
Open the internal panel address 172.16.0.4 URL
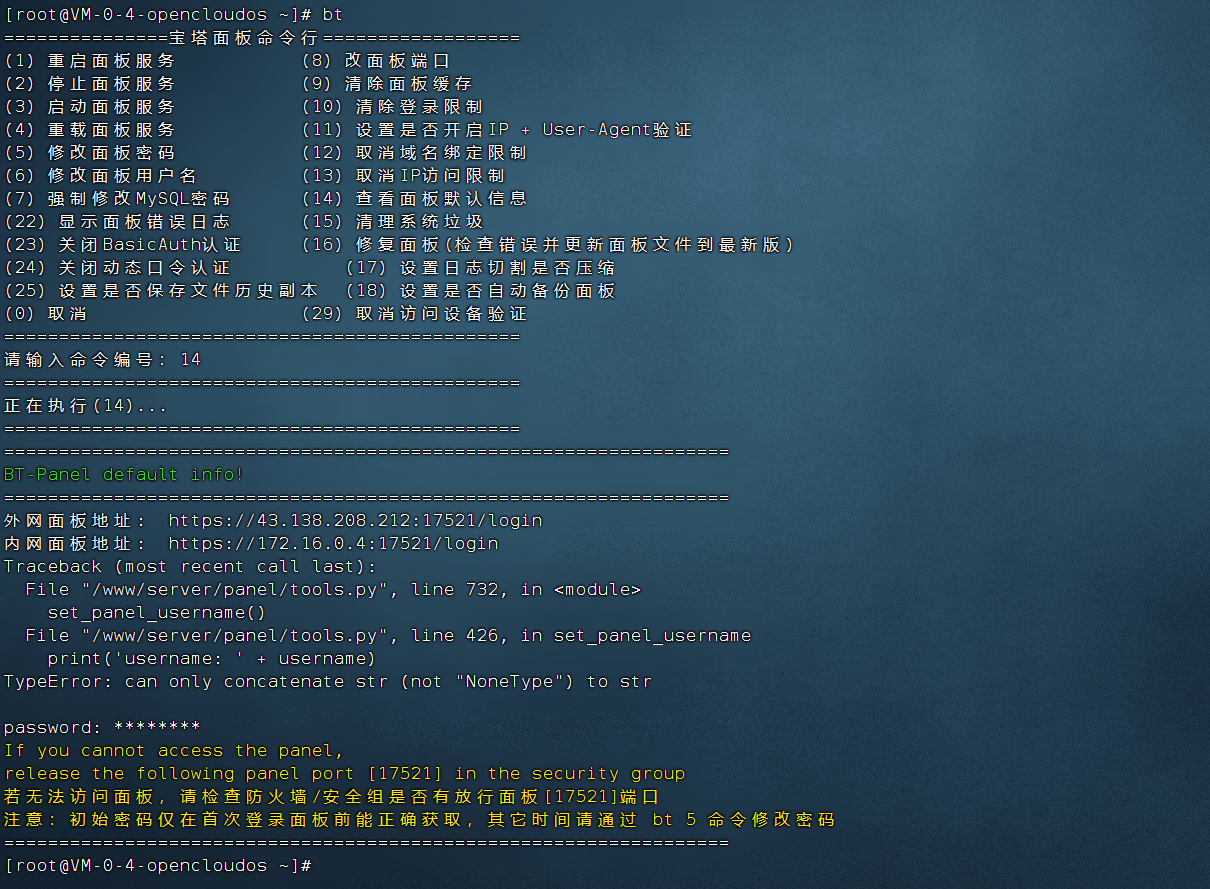point(333,544)
